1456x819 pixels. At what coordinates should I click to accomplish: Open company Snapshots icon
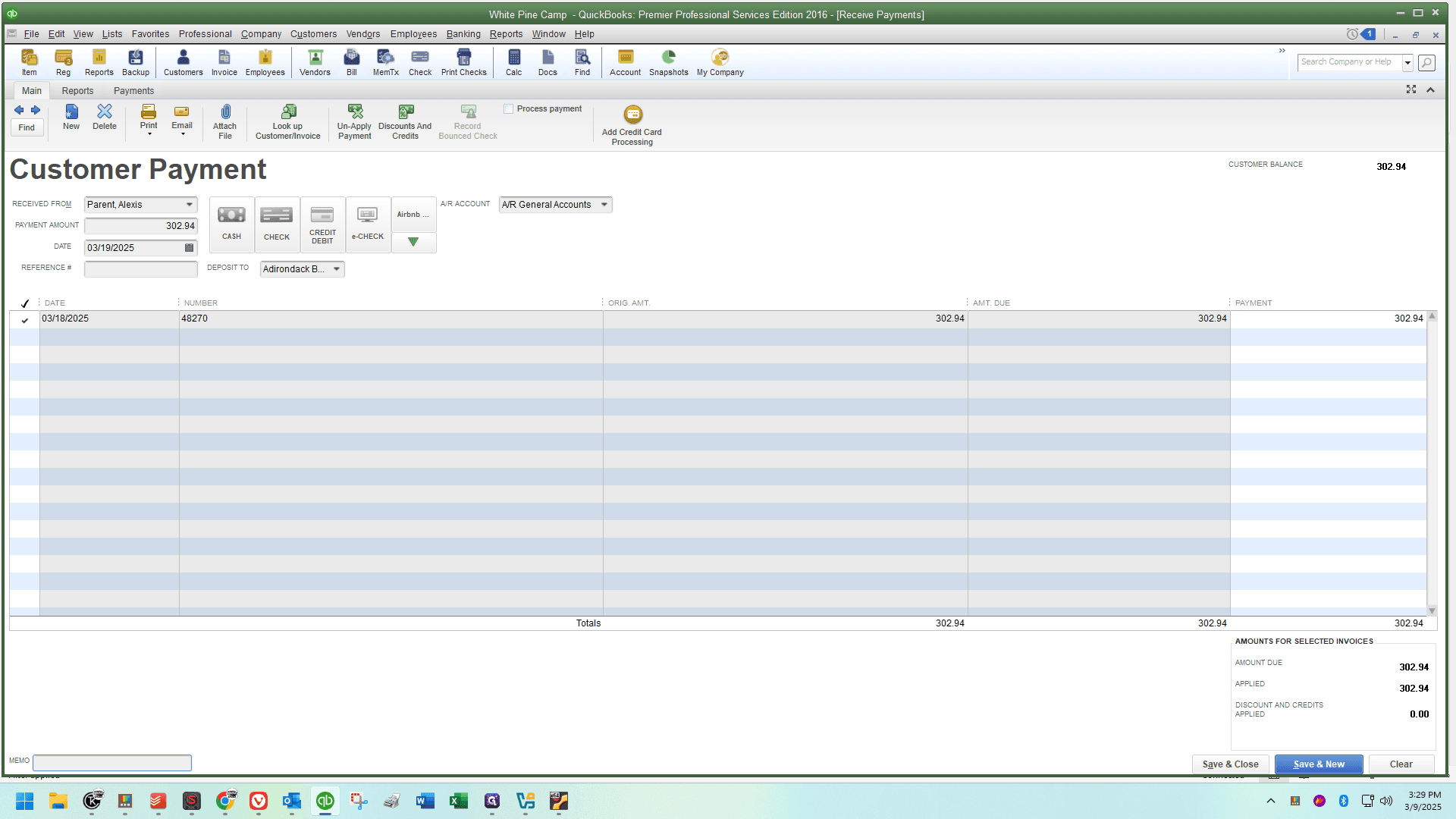coord(669,62)
